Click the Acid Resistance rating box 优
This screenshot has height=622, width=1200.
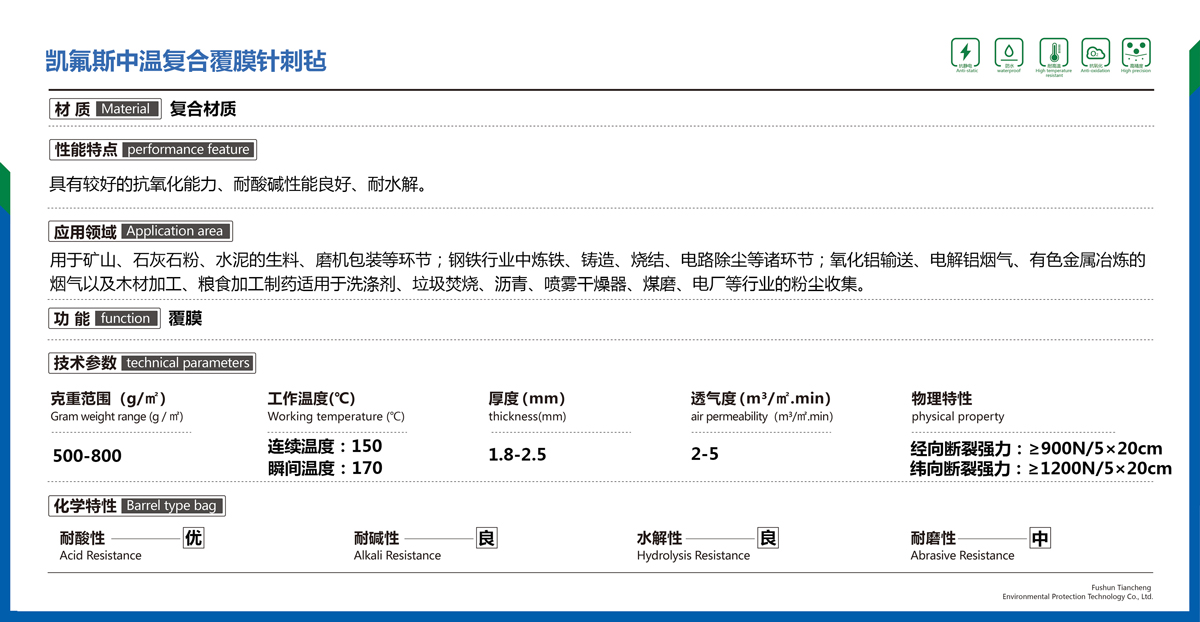point(193,538)
